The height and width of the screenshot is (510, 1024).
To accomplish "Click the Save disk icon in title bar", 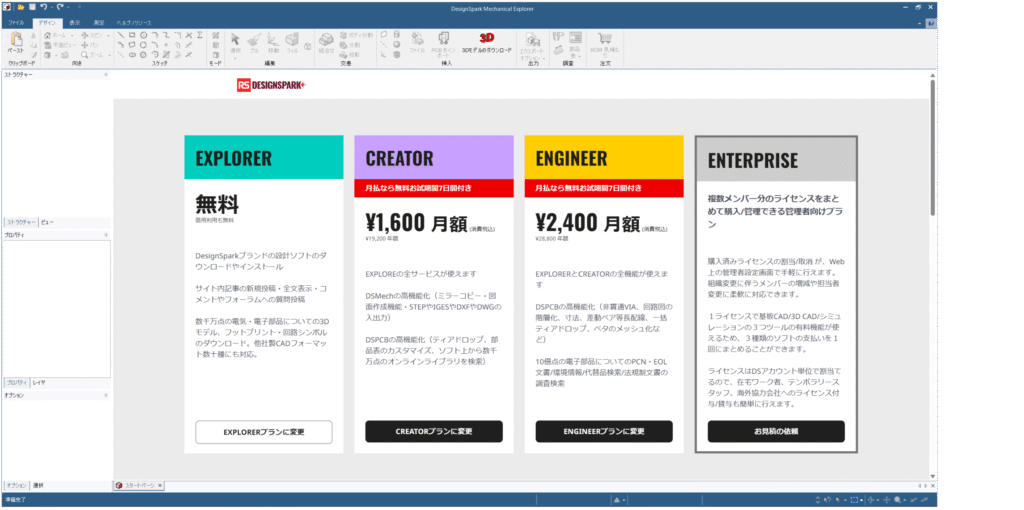I will (x=31, y=7).
